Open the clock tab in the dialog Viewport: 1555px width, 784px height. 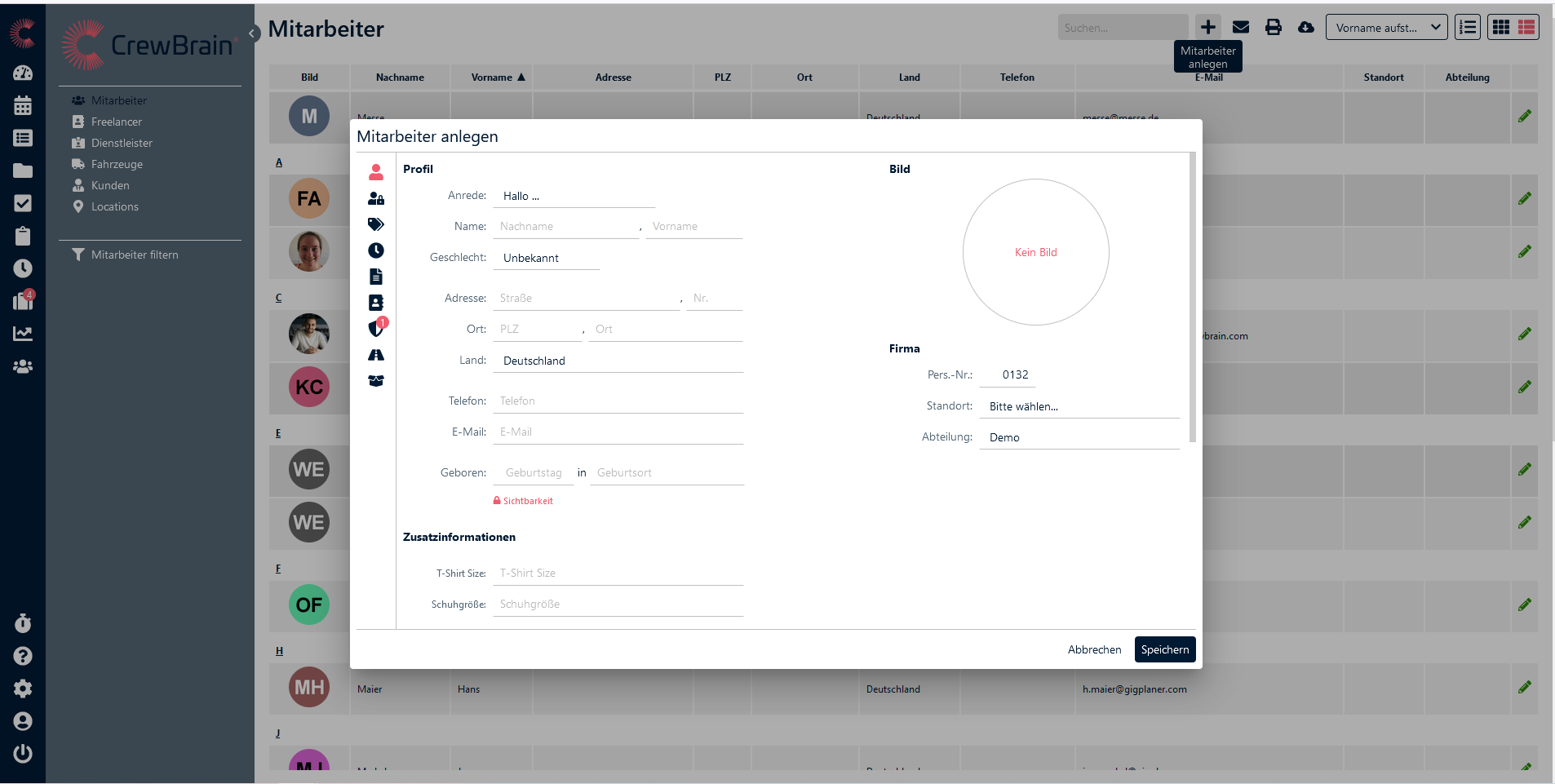375,250
